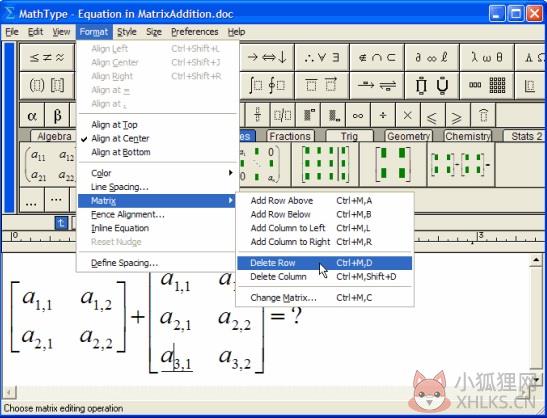Open the overbar and underbar templates palette
The height and width of the screenshot is (418, 547).
[x=322, y=85]
